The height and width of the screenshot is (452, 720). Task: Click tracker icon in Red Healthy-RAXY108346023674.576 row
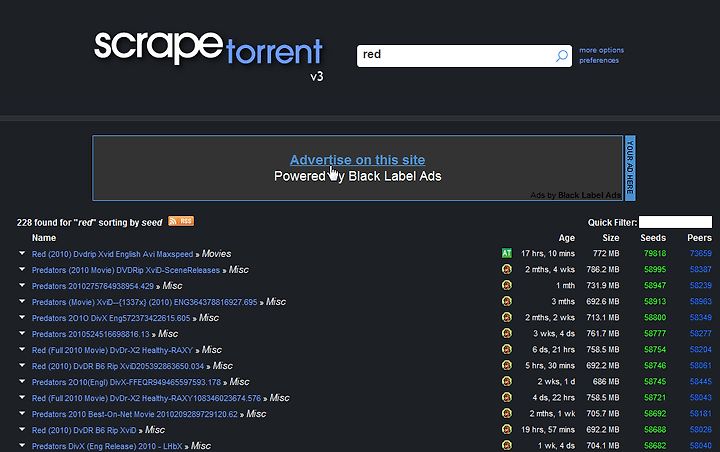506,397
